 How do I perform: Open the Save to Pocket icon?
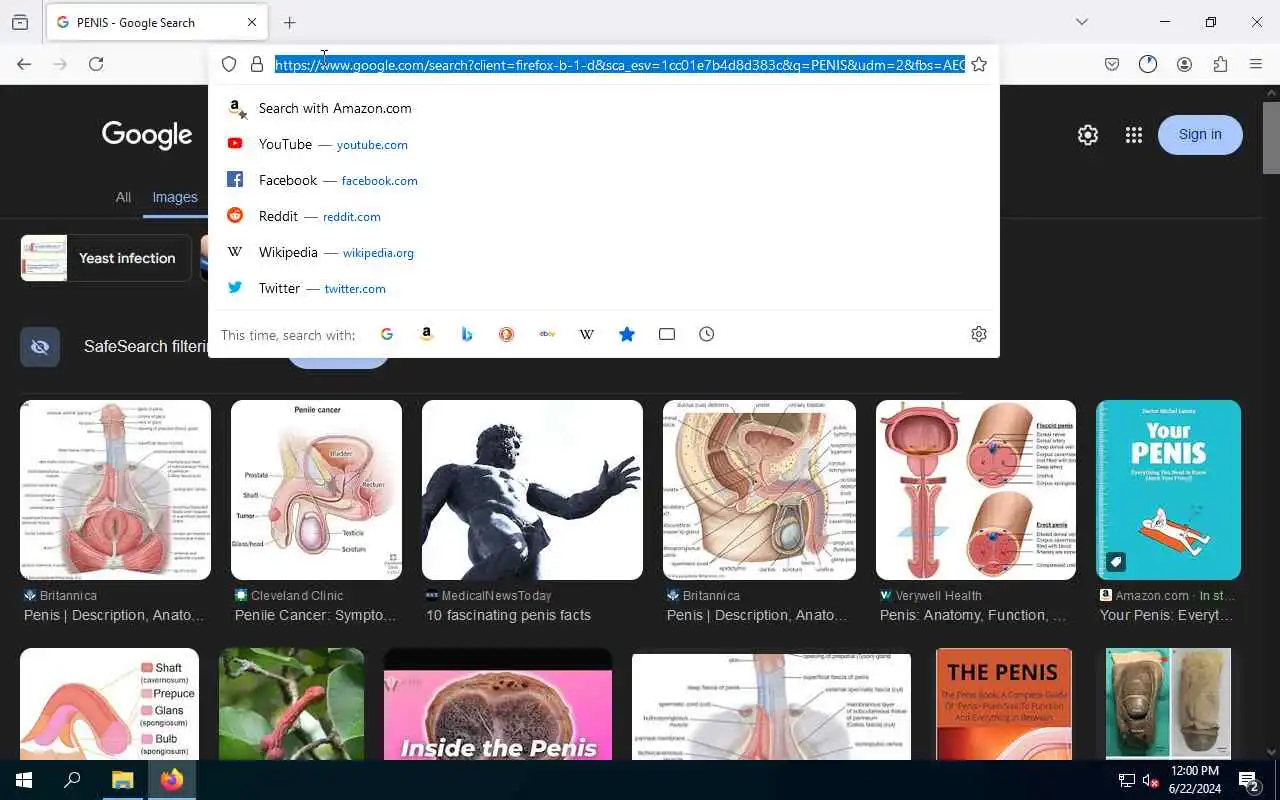coord(1112,64)
